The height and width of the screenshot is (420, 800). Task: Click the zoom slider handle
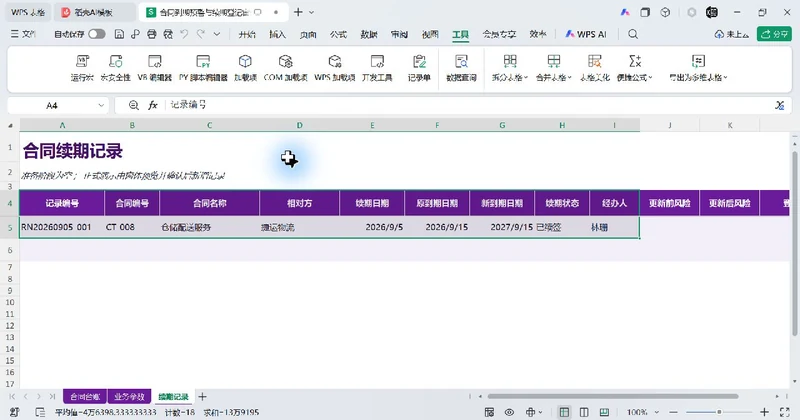pos(719,412)
